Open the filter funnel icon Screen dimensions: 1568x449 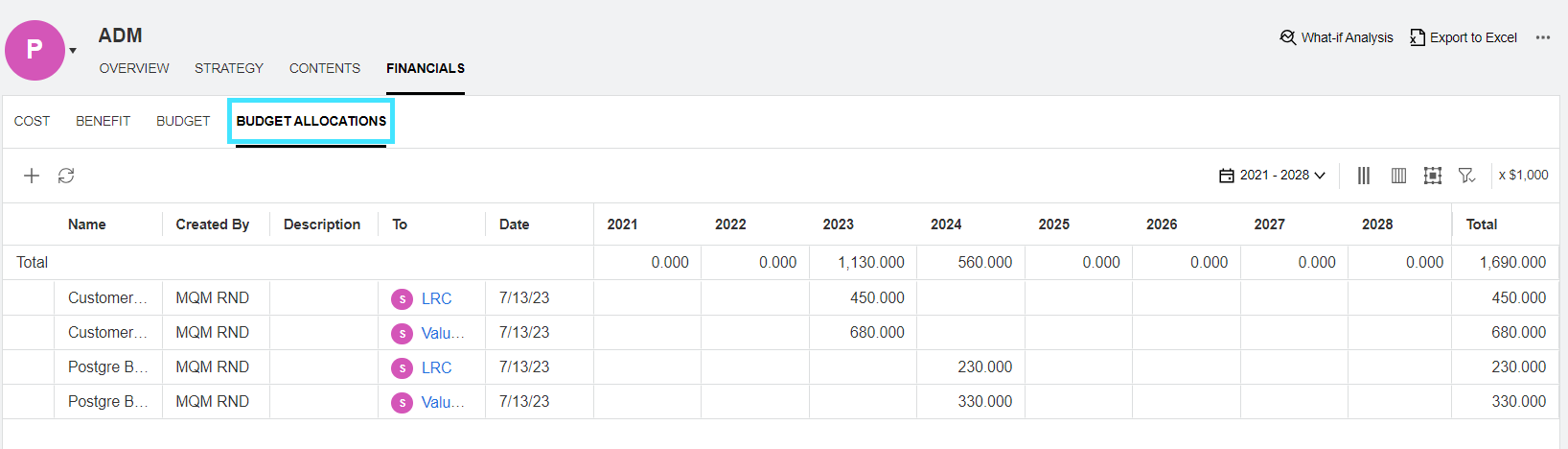point(1466,176)
